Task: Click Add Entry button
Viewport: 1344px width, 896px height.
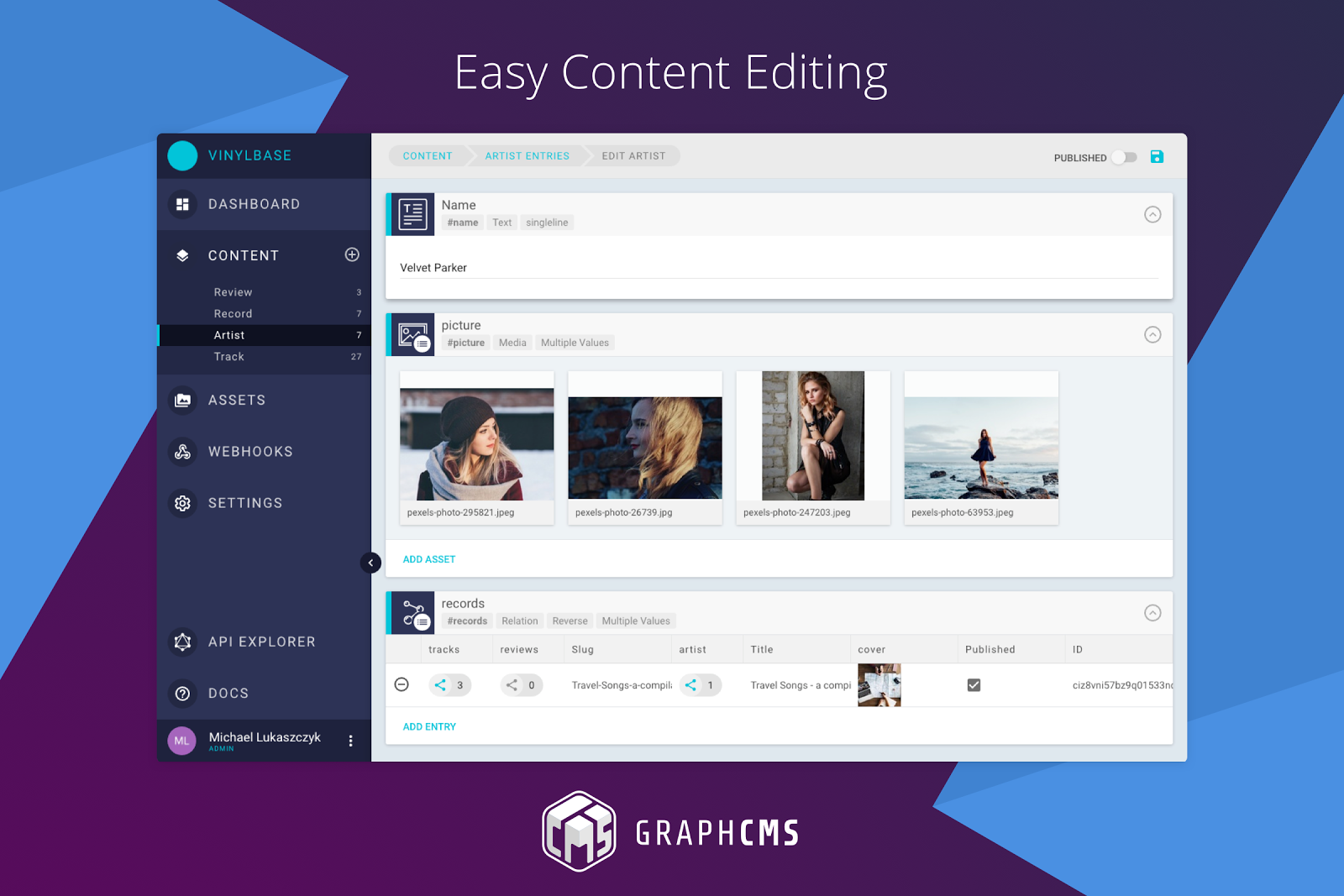Action: coord(429,727)
